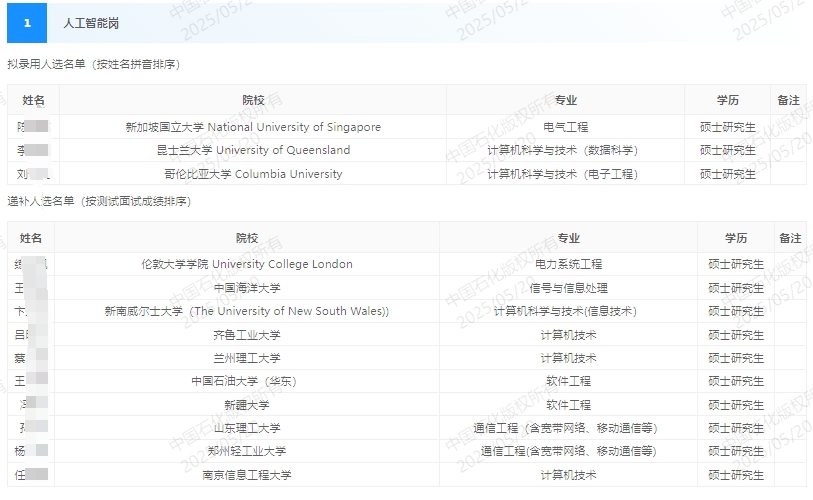This screenshot has height=500, width=813.
Task: Select the University of New South Wales cell
Action: [246, 311]
